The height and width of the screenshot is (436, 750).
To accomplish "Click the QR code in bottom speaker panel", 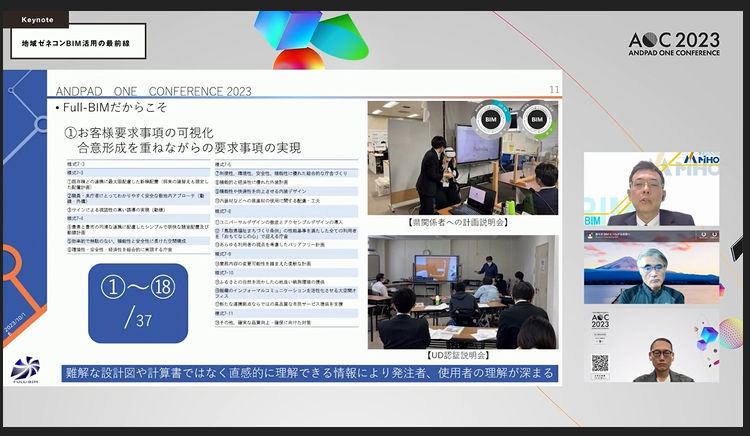I will pyautogui.click(x=600, y=363).
